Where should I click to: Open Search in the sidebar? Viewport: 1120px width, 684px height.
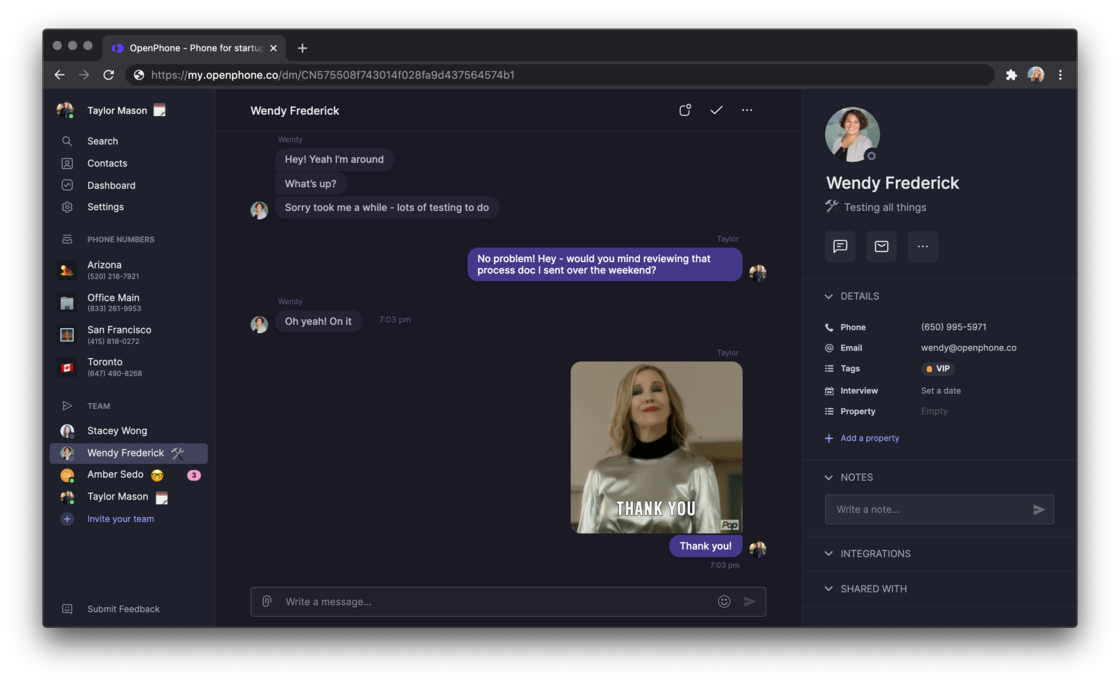[x=102, y=141]
